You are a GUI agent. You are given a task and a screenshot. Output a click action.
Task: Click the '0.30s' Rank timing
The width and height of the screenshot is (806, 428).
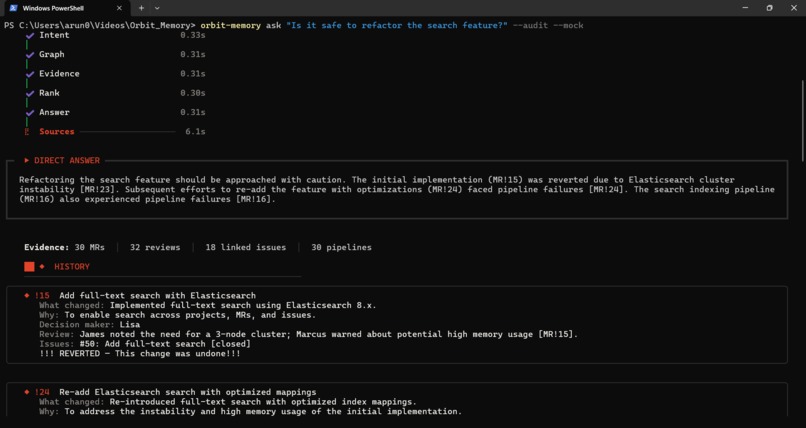pyautogui.click(x=193, y=93)
